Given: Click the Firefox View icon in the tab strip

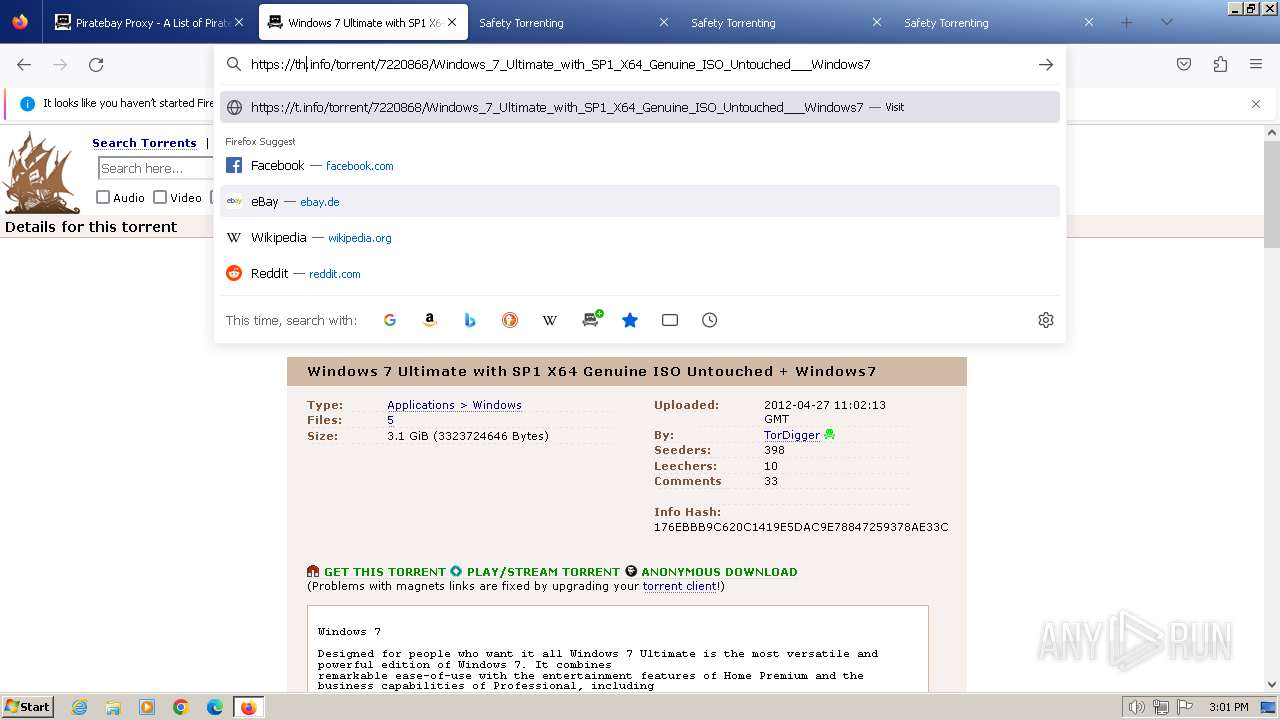Looking at the screenshot, I should (20, 22).
